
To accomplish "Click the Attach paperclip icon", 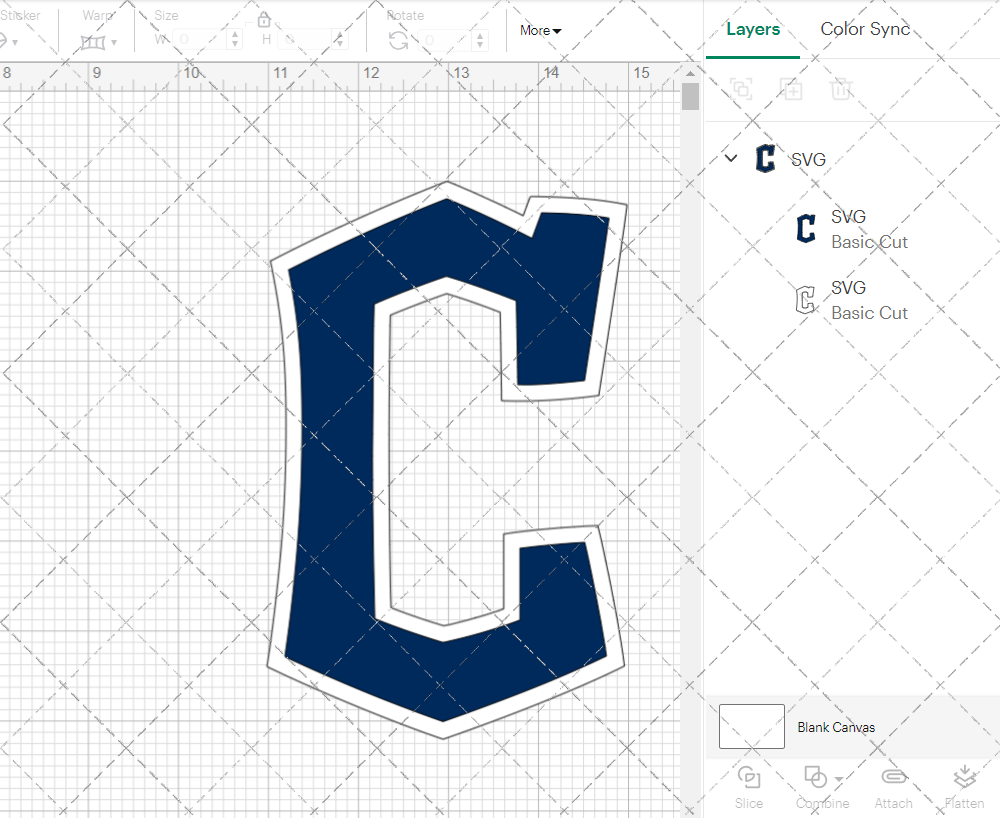I will pyautogui.click(x=893, y=777).
